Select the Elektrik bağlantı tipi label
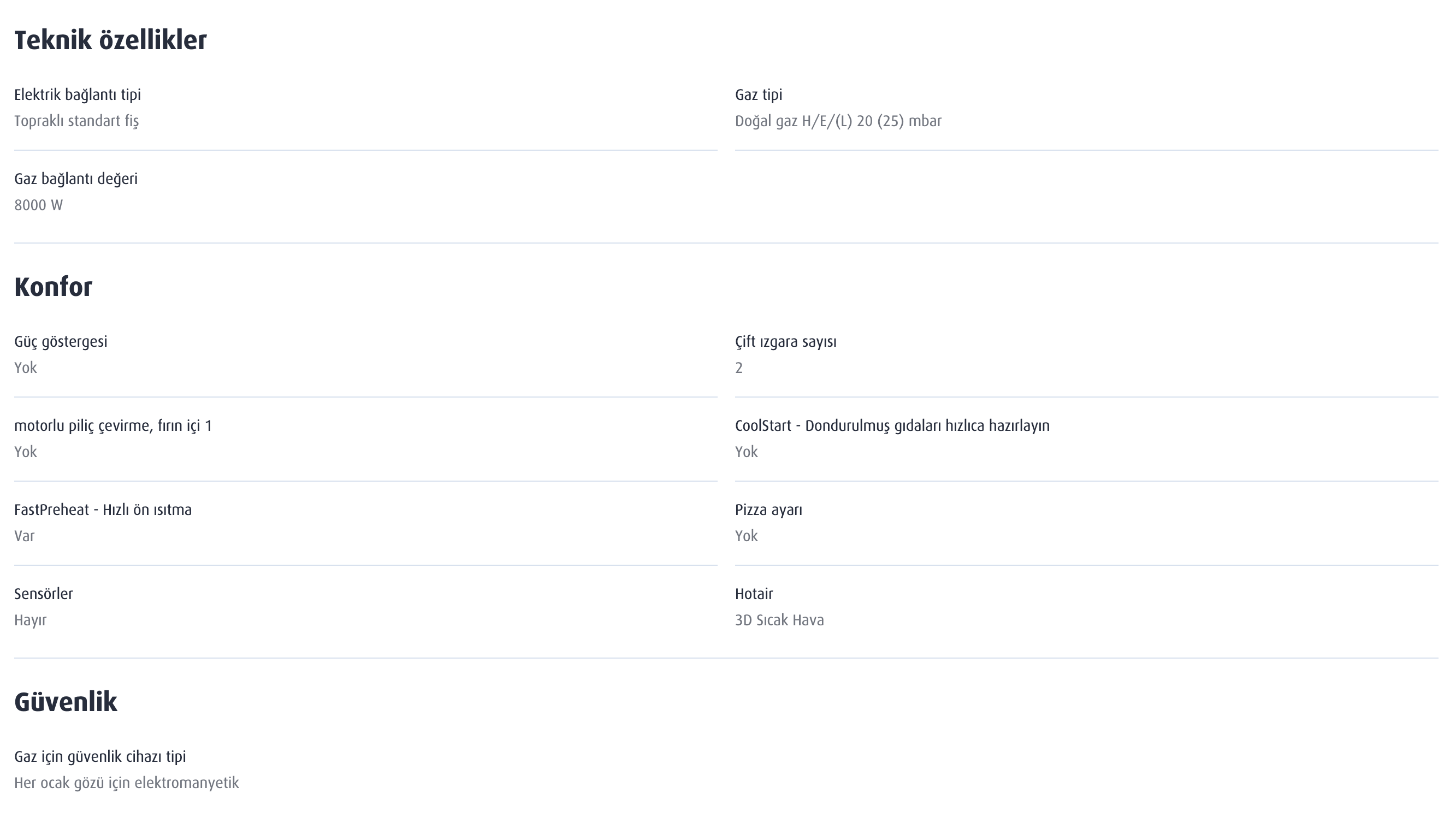 pos(78,95)
